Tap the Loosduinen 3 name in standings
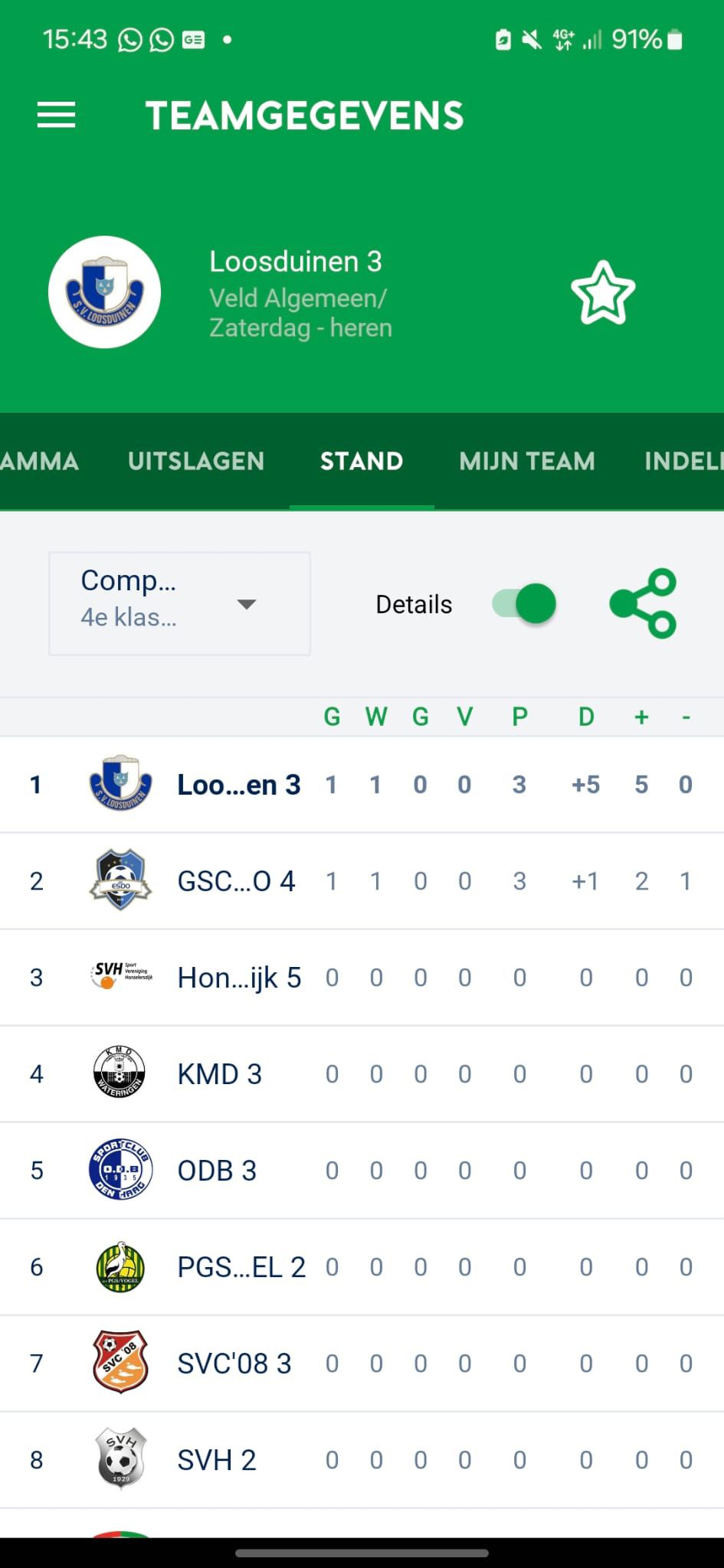The height and width of the screenshot is (1568, 724). pos(239,785)
